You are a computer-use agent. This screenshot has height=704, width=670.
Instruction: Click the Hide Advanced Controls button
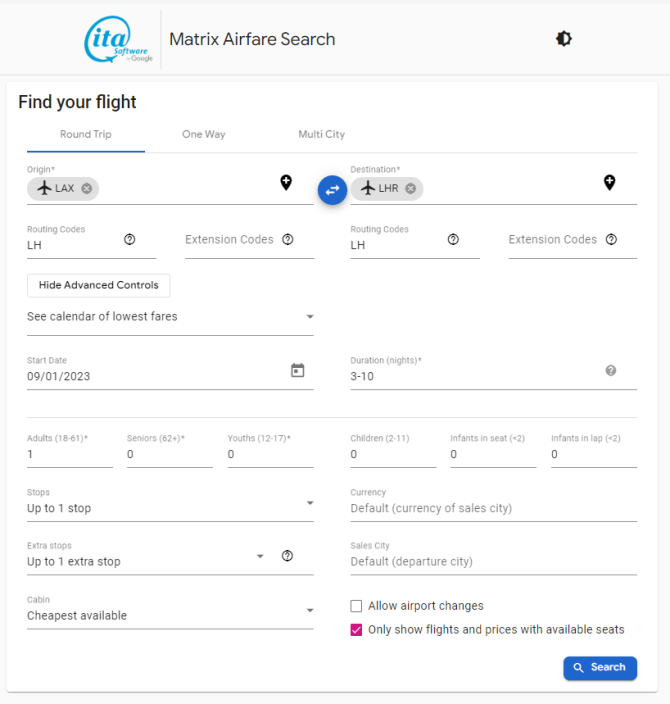99,285
